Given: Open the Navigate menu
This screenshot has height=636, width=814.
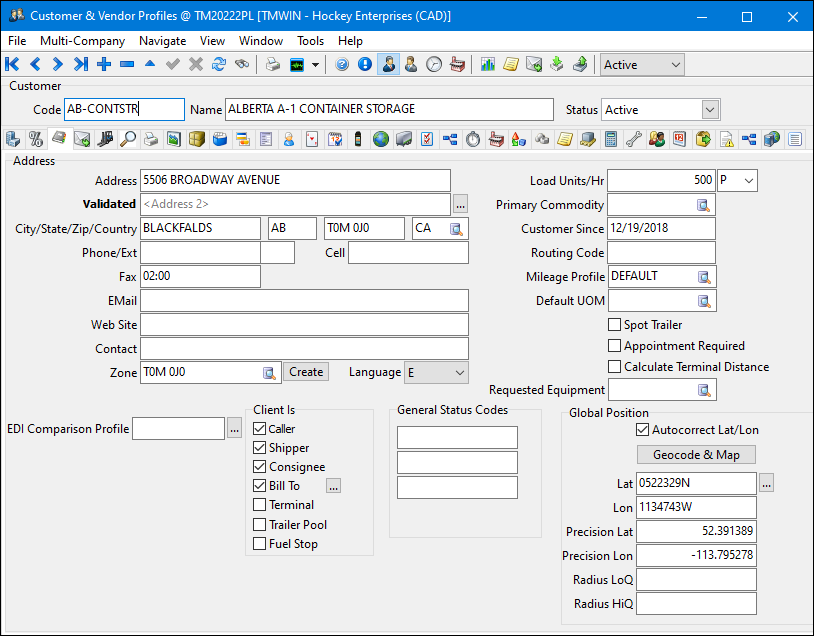Looking at the screenshot, I should click(x=162, y=41).
